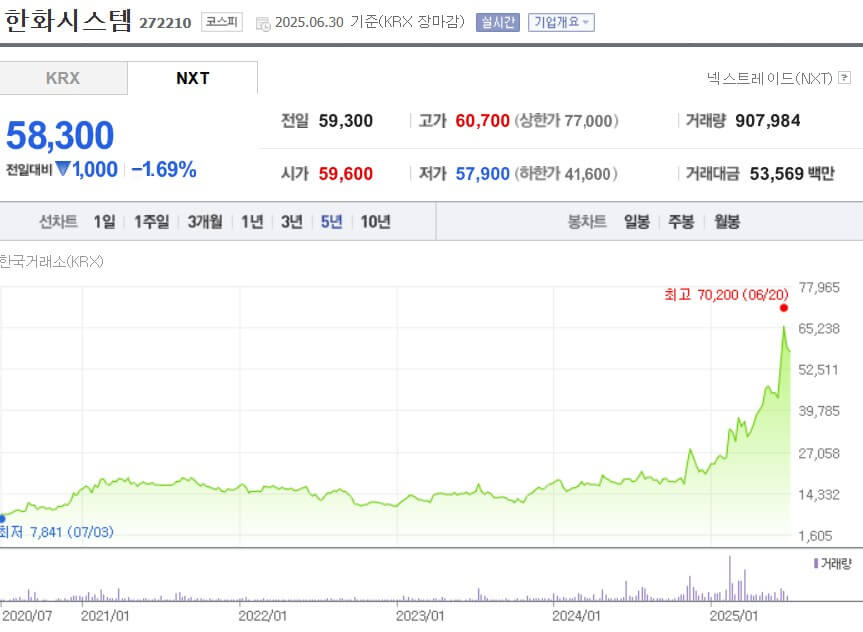This screenshot has height=632, width=863.
Task: Switch to the KRX tab
Action: tap(63, 78)
